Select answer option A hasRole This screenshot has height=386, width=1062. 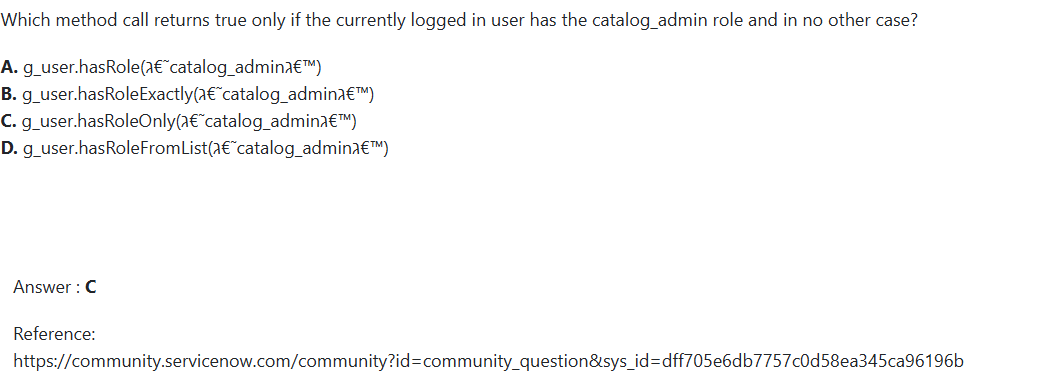(161, 67)
